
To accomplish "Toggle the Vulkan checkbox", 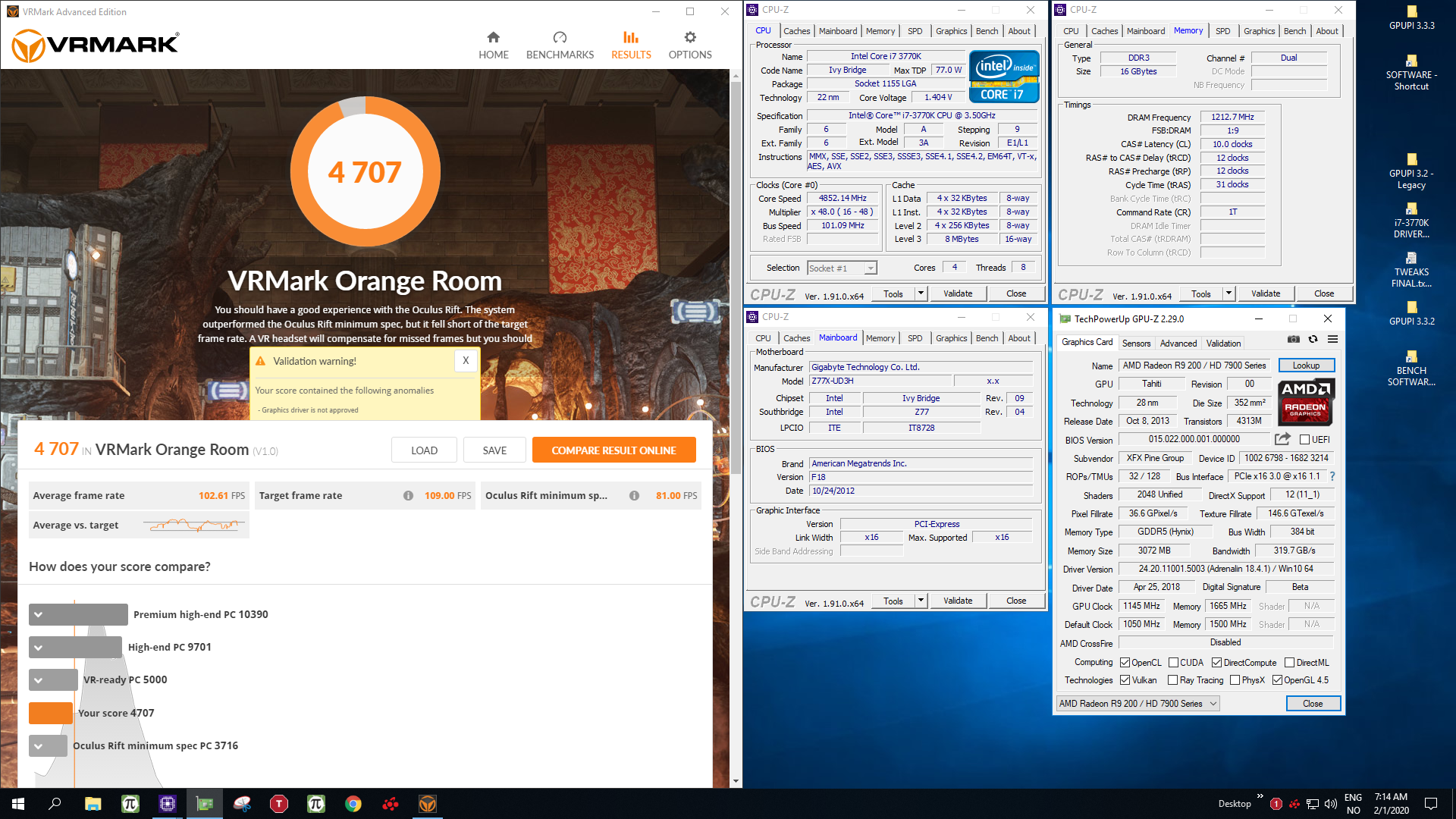I will [x=1125, y=680].
